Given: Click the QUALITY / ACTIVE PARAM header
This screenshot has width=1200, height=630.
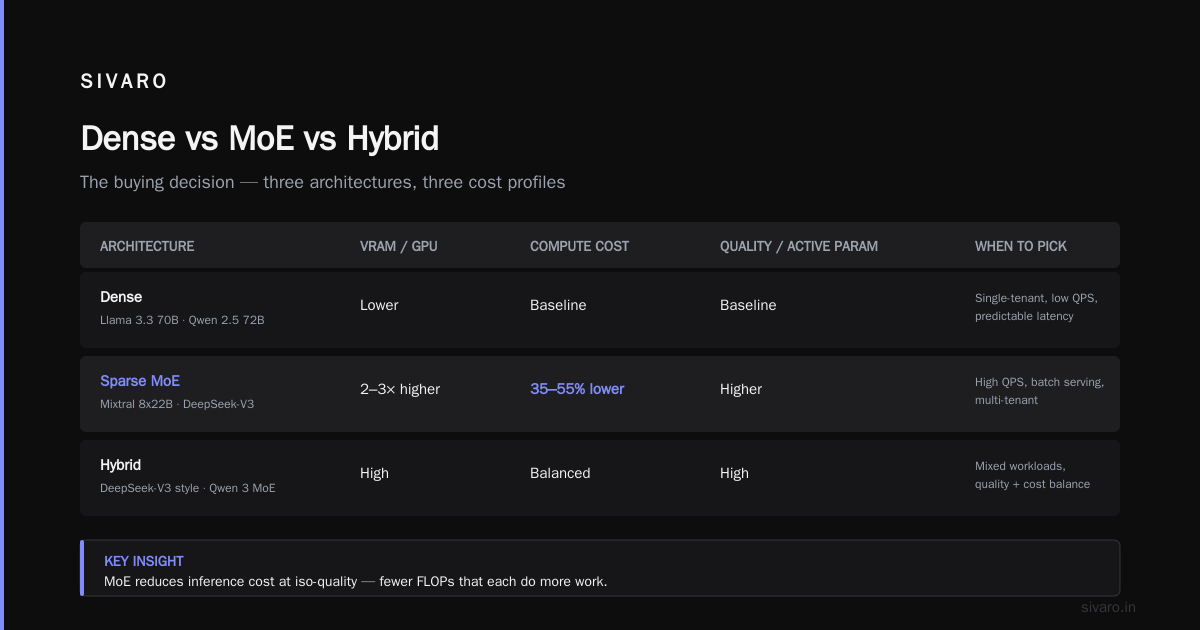Looking at the screenshot, I should point(799,246).
